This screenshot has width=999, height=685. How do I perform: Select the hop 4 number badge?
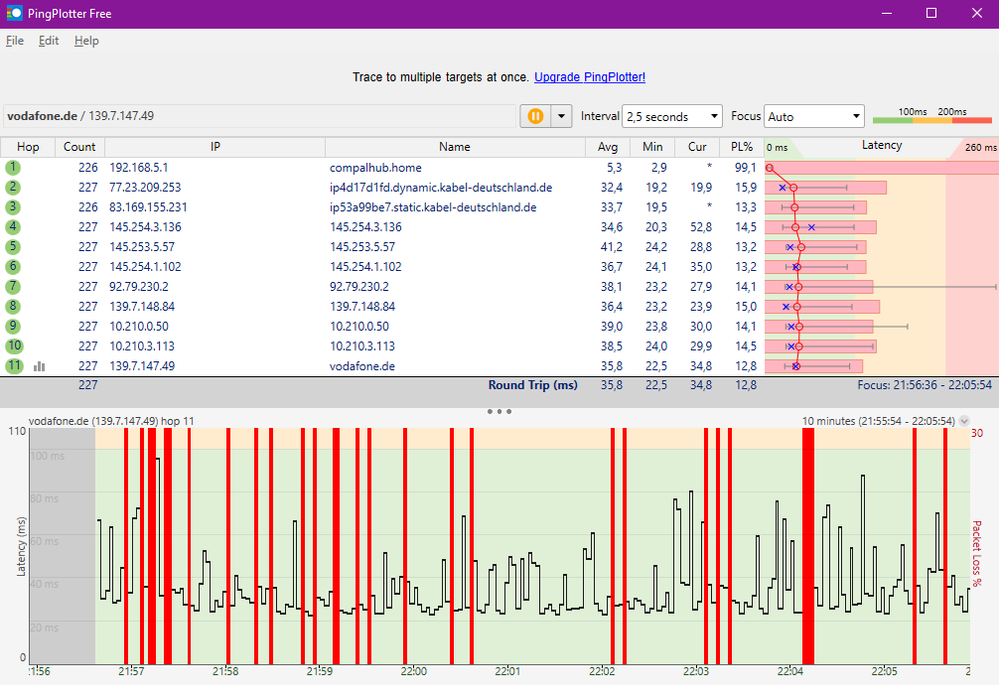13,227
